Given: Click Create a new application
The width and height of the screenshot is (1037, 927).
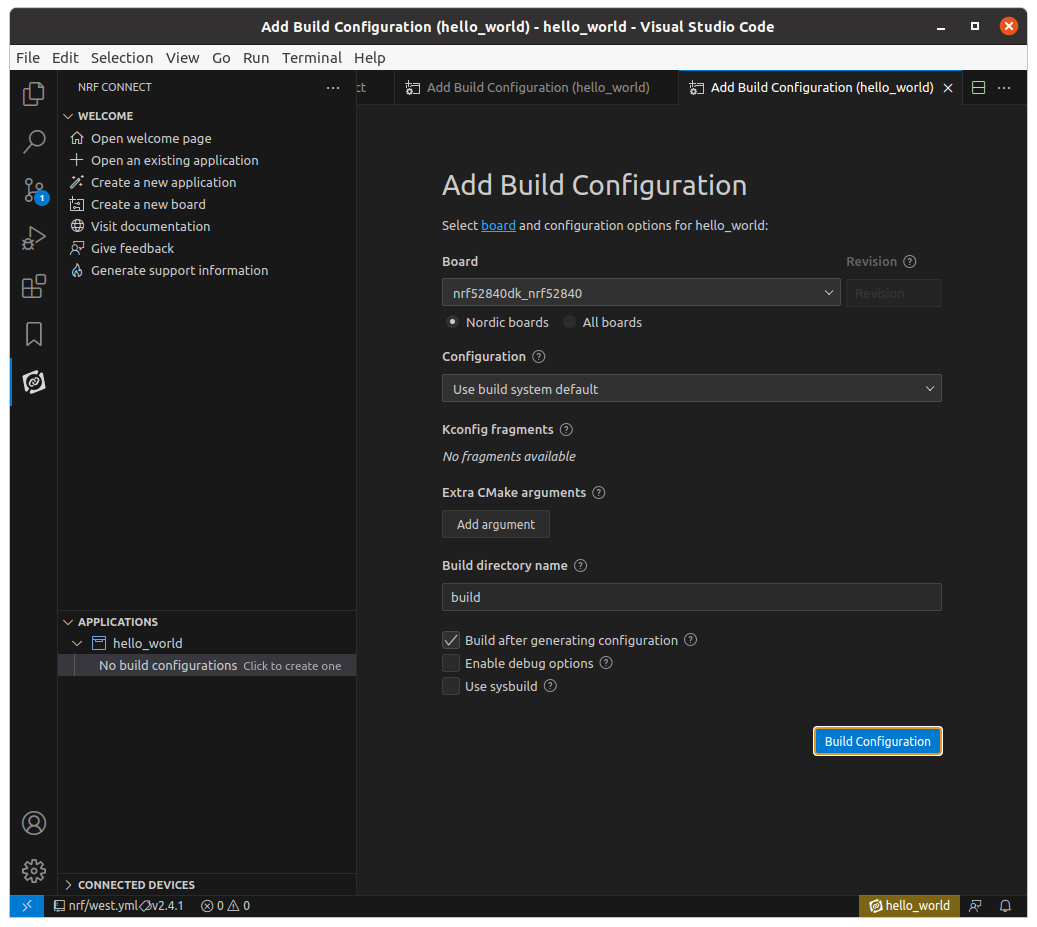Looking at the screenshot, I should (163, 182).
